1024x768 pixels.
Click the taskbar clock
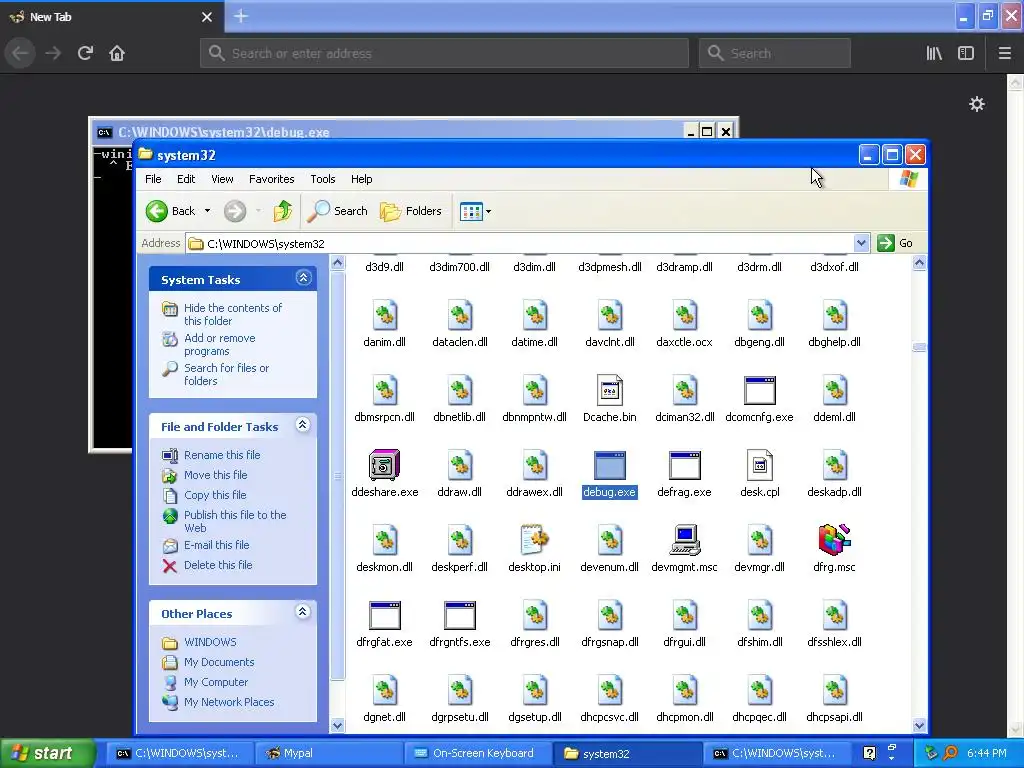(987, 753)
